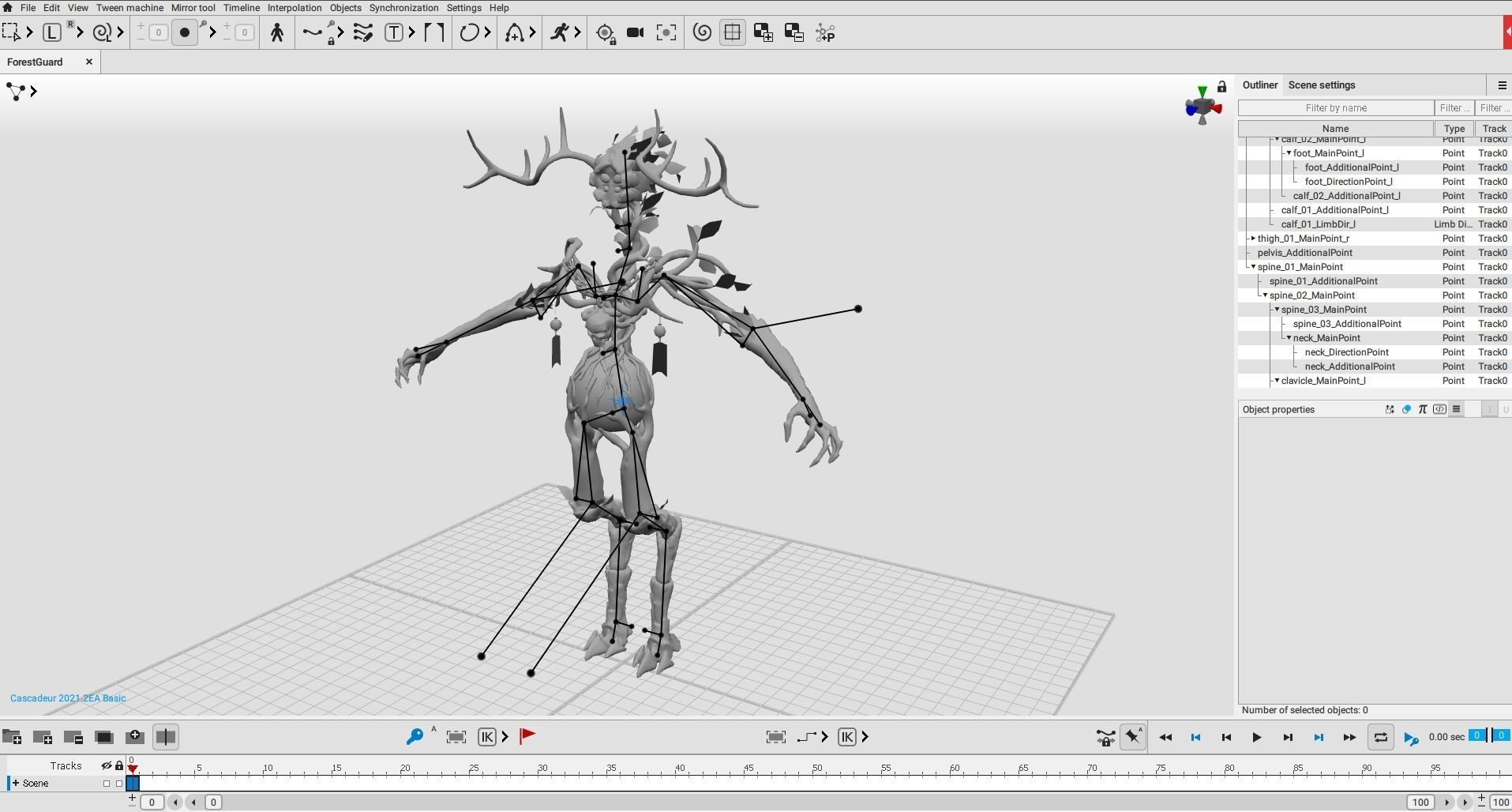
Task: Open the outliner panel hamburger menu
Action: (1502, 85)
